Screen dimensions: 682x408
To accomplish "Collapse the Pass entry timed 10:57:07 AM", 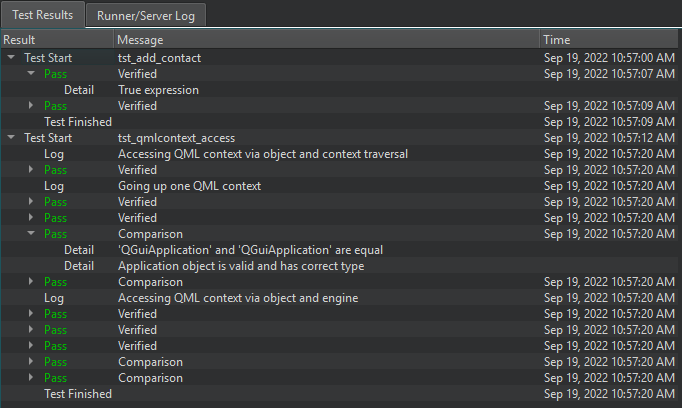I will pyautogui.click(x=31, y=74).
